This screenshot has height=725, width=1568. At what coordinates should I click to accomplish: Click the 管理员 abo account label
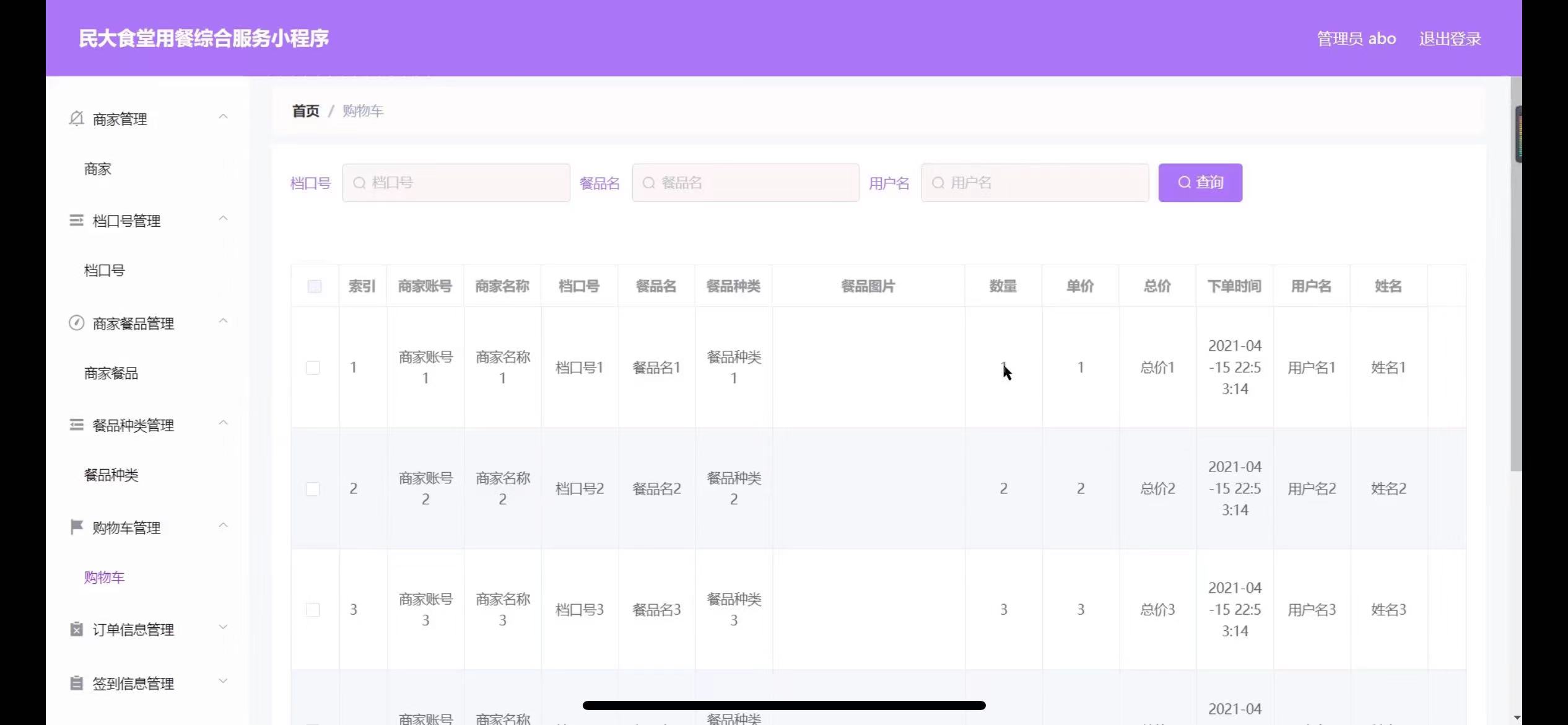(1356, 38)
